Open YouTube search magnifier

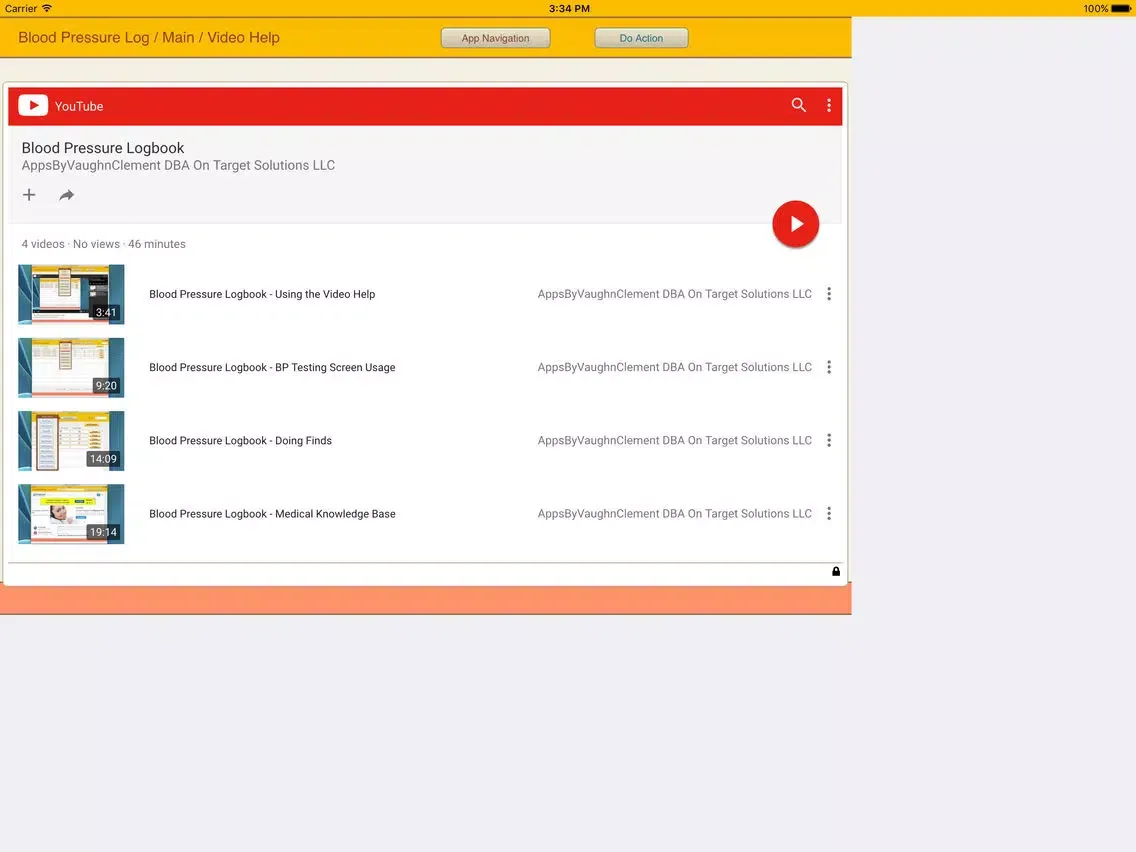click(x=798, y=105)
